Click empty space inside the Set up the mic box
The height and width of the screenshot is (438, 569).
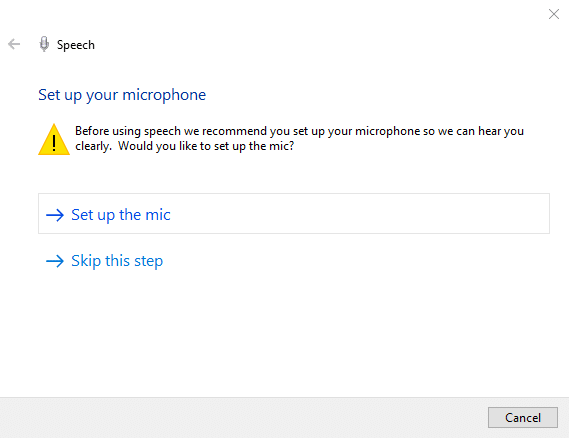(x=359, y=213)
